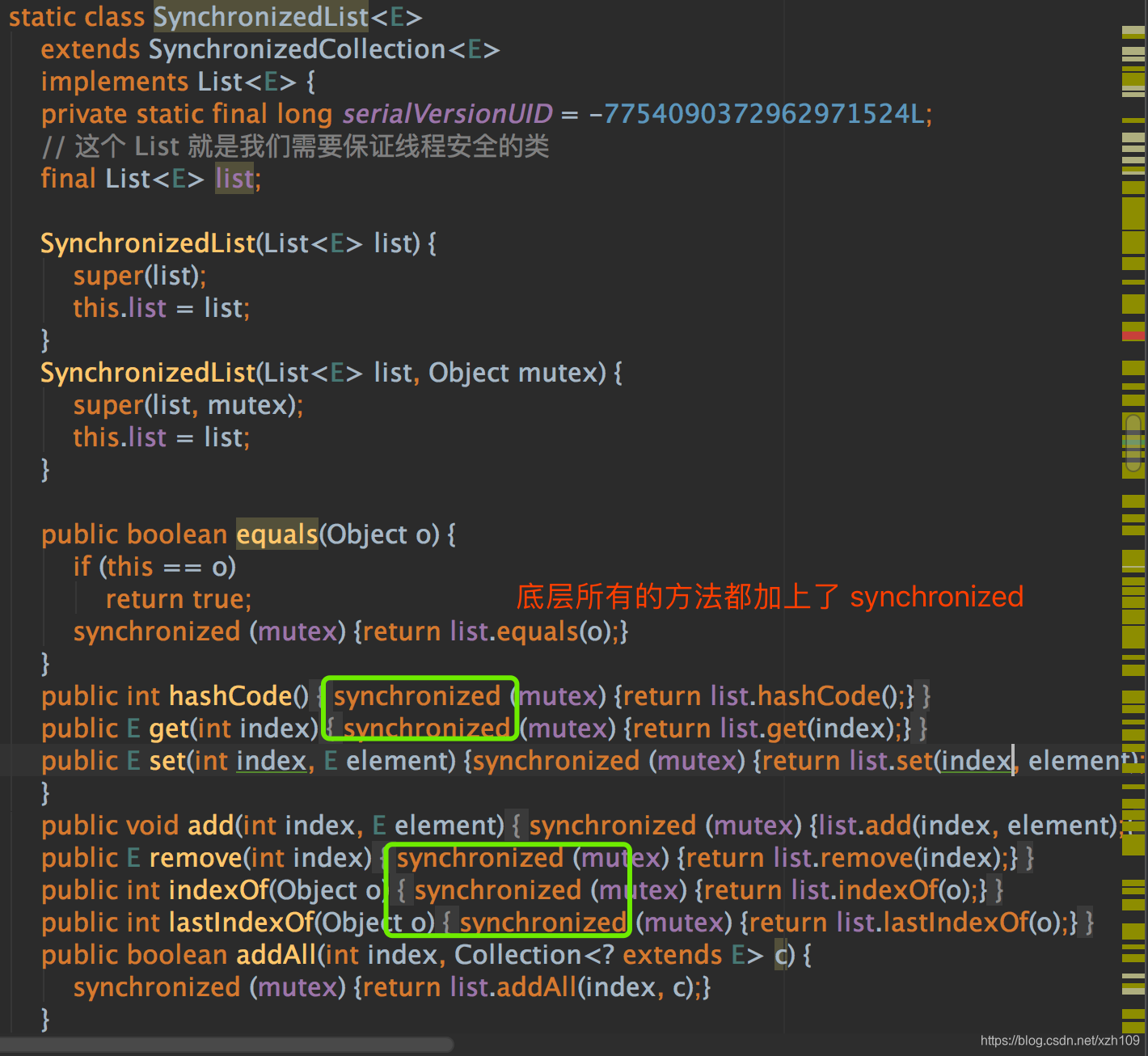Image resolution: width=1148 pixels, height=1056 pixels.
Task: Click the highlighted SynchronizedList class name
Action: [260, 17]
